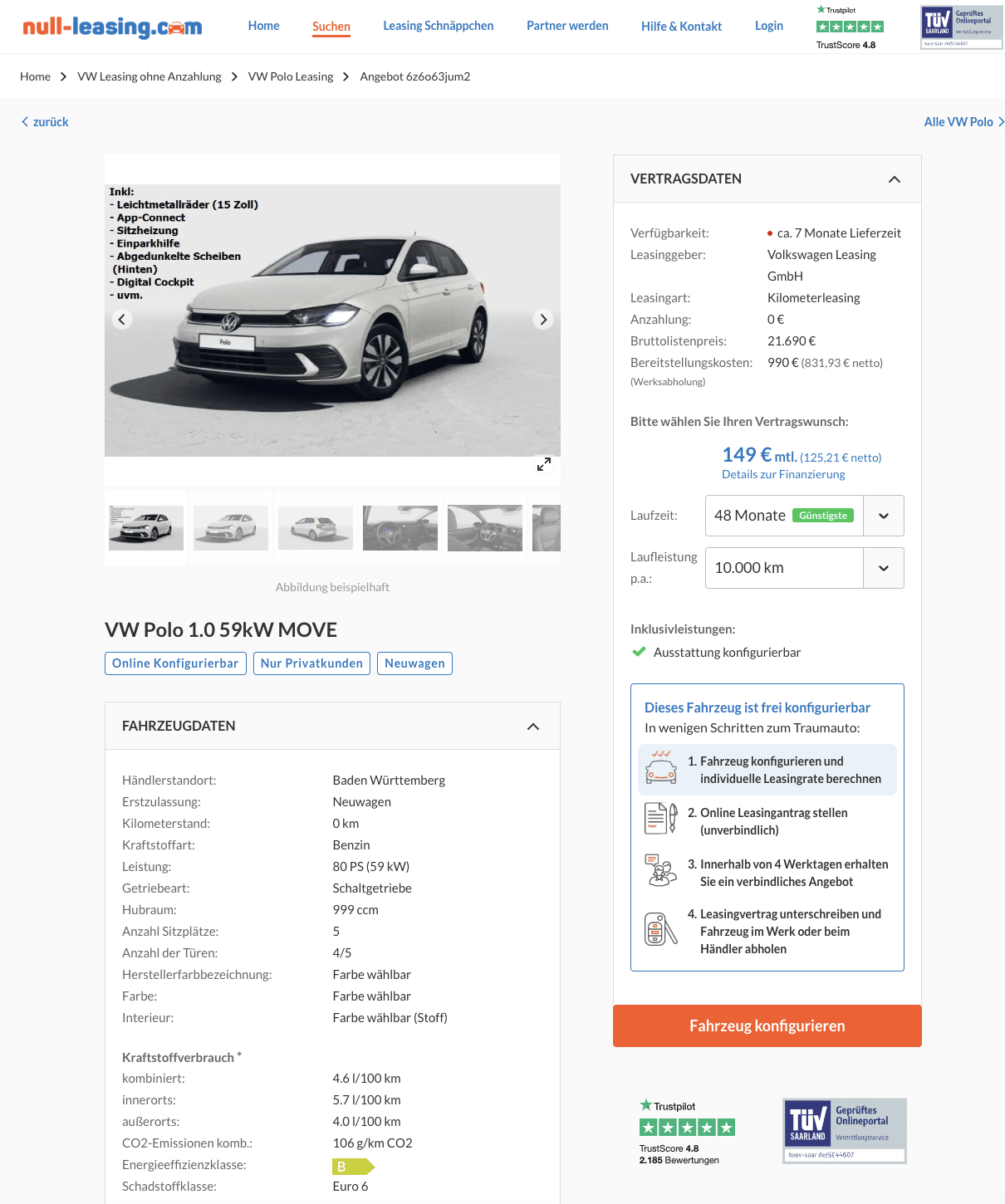The height and width of the screenshot is (1204, 1005).
Task: Open the Suchen menu item
Action: coord(331,27)
